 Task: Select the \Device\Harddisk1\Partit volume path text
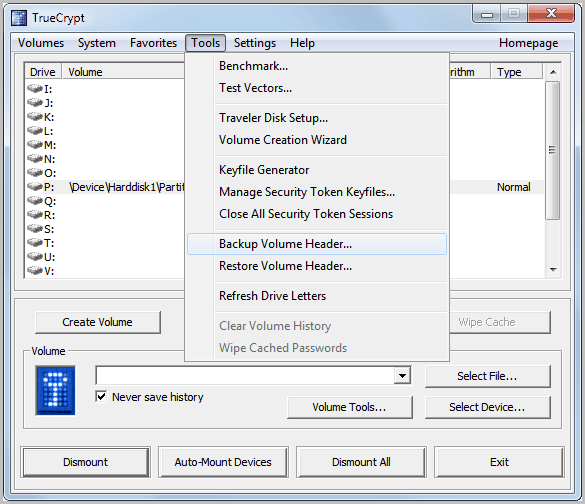(127, 187)
